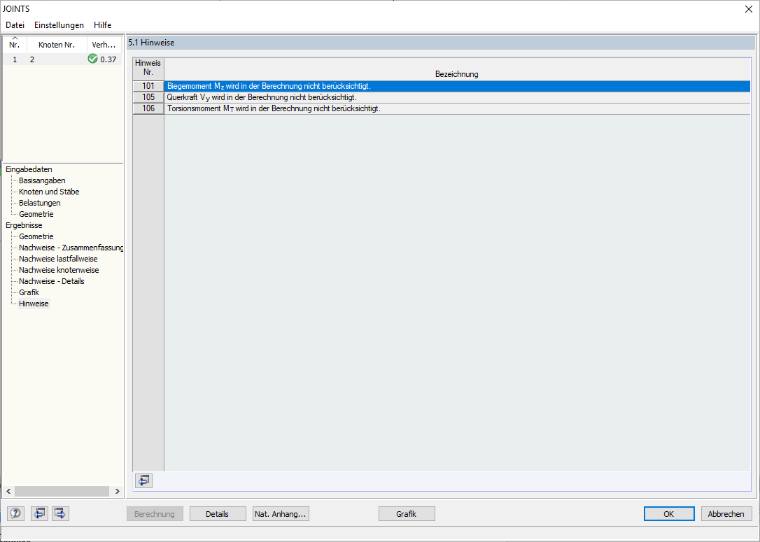
Task: Open the Hilfe menu
Action: pos(102,25)
